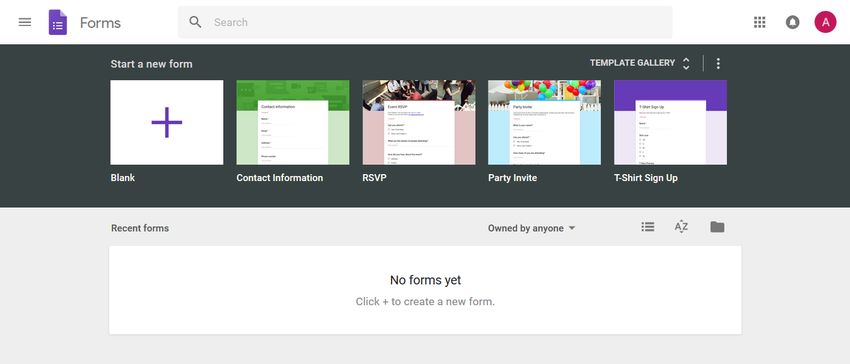This screenshot has width=850, height=364.
Task: Open the notifications bell
Action: (x=793, y=22)
